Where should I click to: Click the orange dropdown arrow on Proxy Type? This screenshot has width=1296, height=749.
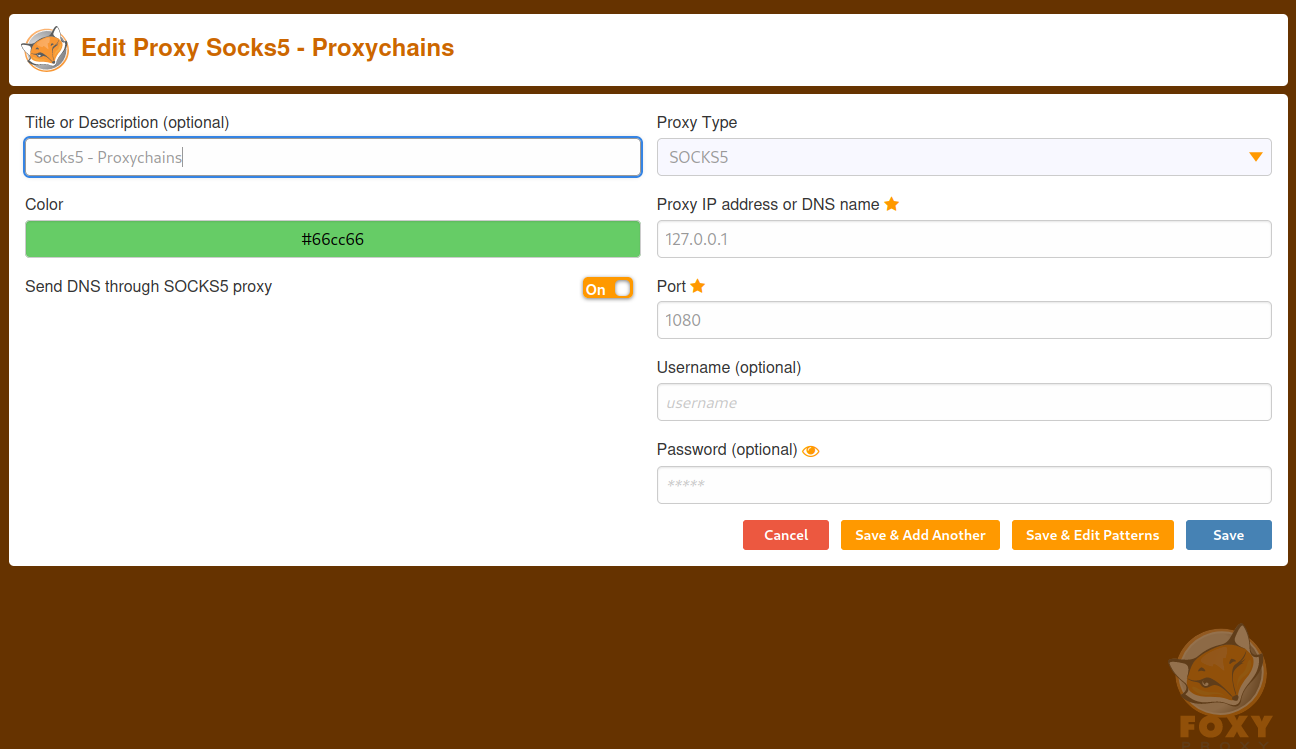[x=1256, y=157]
